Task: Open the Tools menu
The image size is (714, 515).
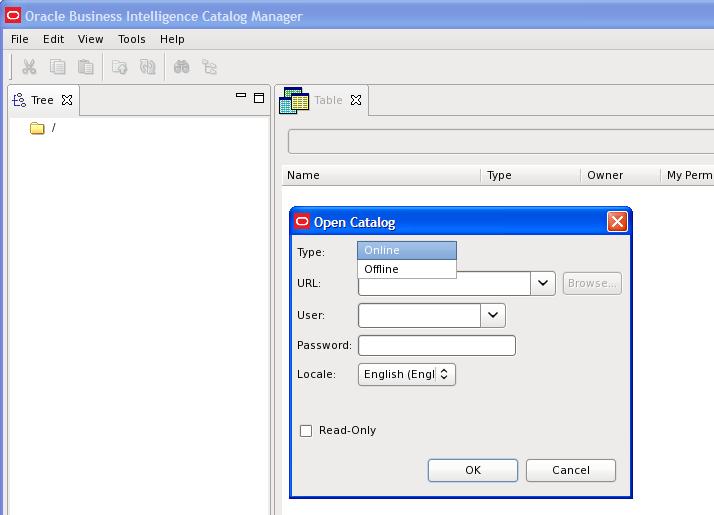Action: [131, 39]
